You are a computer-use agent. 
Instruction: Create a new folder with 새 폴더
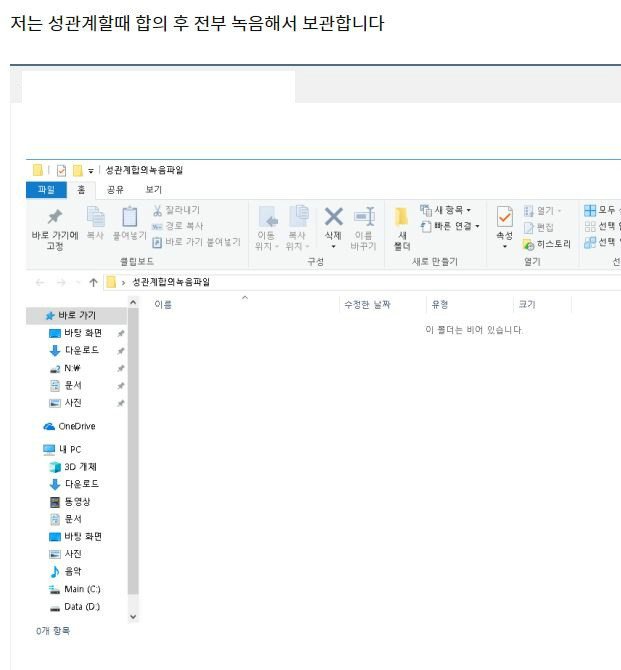(401, 227)
